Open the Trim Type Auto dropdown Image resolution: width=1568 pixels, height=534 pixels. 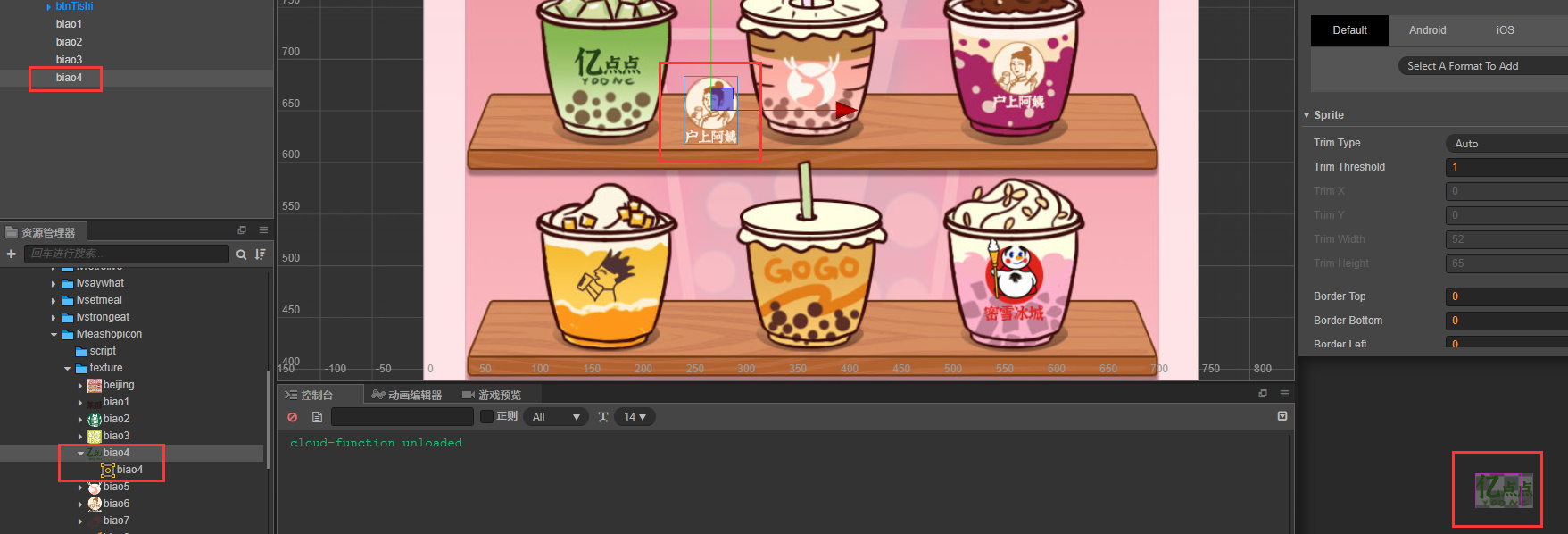click(x=1506, y=144)
